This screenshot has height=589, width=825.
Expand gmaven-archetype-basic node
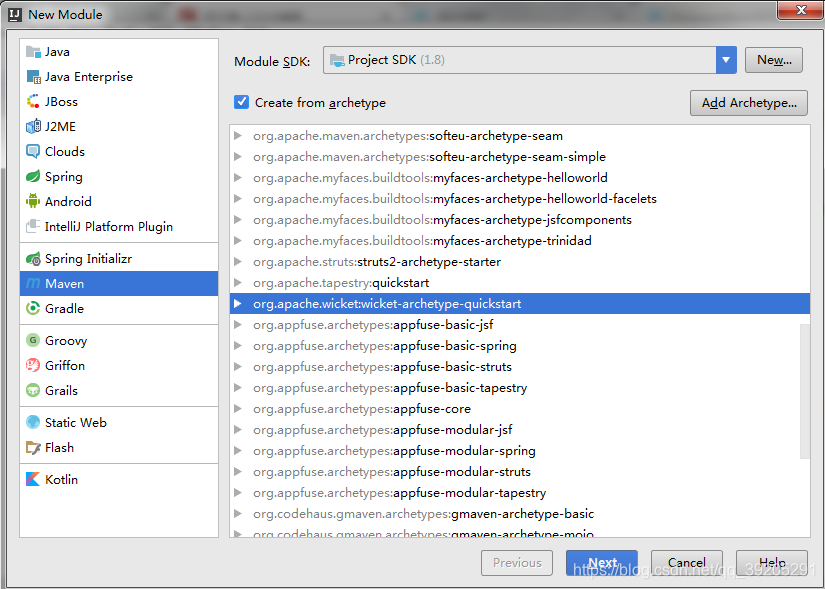(238, 514)
